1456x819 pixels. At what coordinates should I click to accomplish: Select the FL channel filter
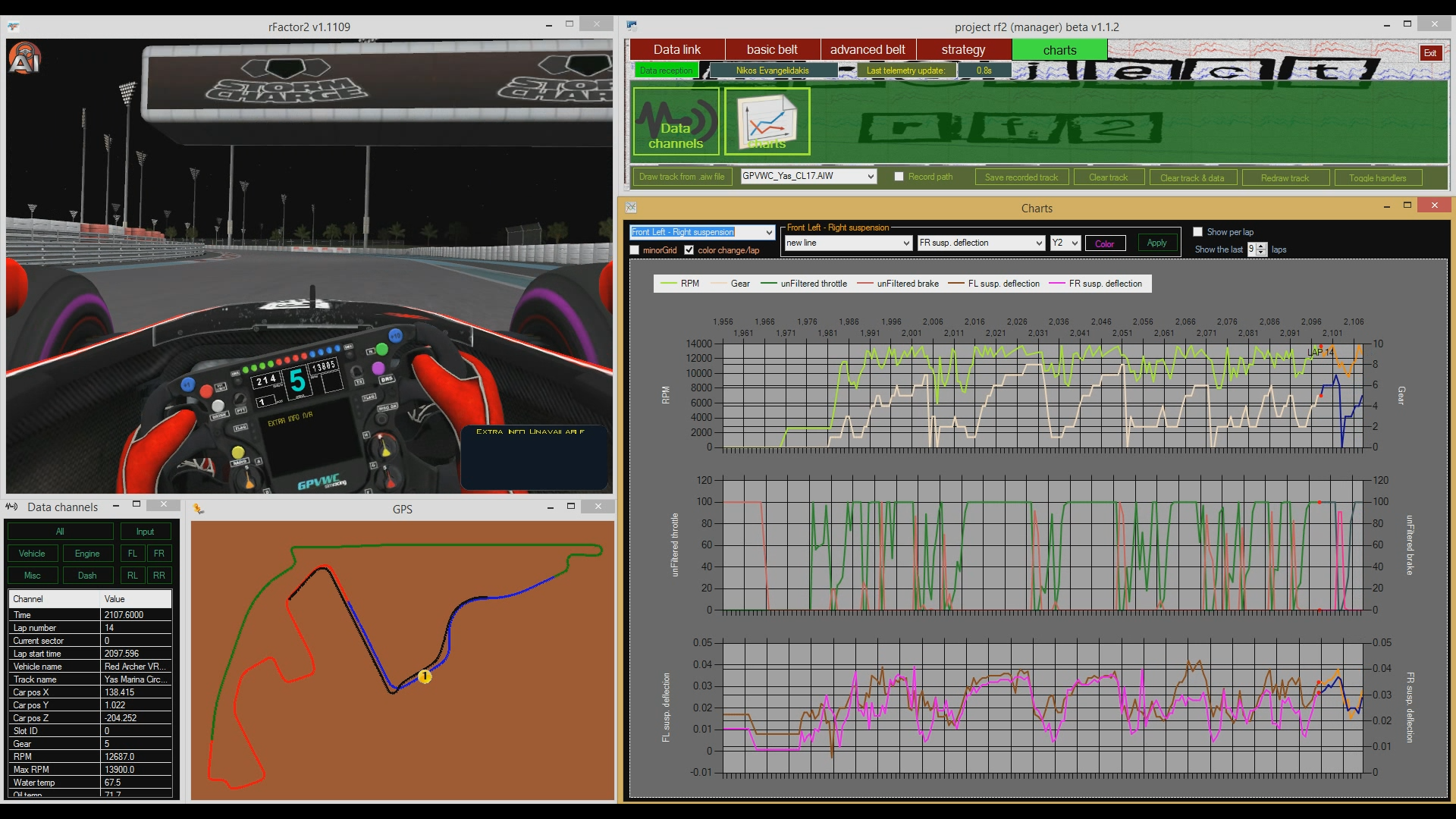pyautogui.click(x=132, y=554)
